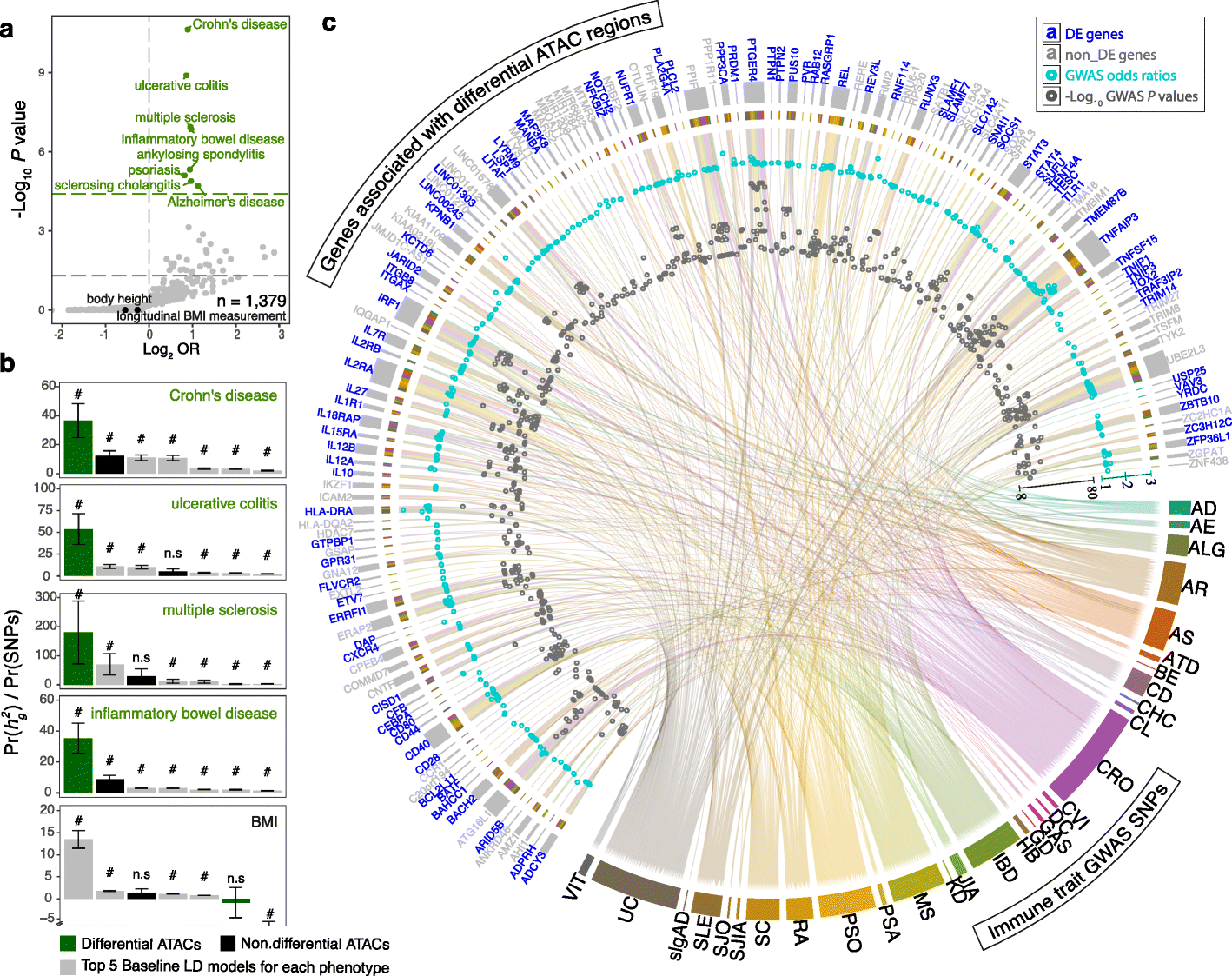Click the RA trait label
Image resolution: width=1232 pixels, height=976 pixels.
coord(801,933)
